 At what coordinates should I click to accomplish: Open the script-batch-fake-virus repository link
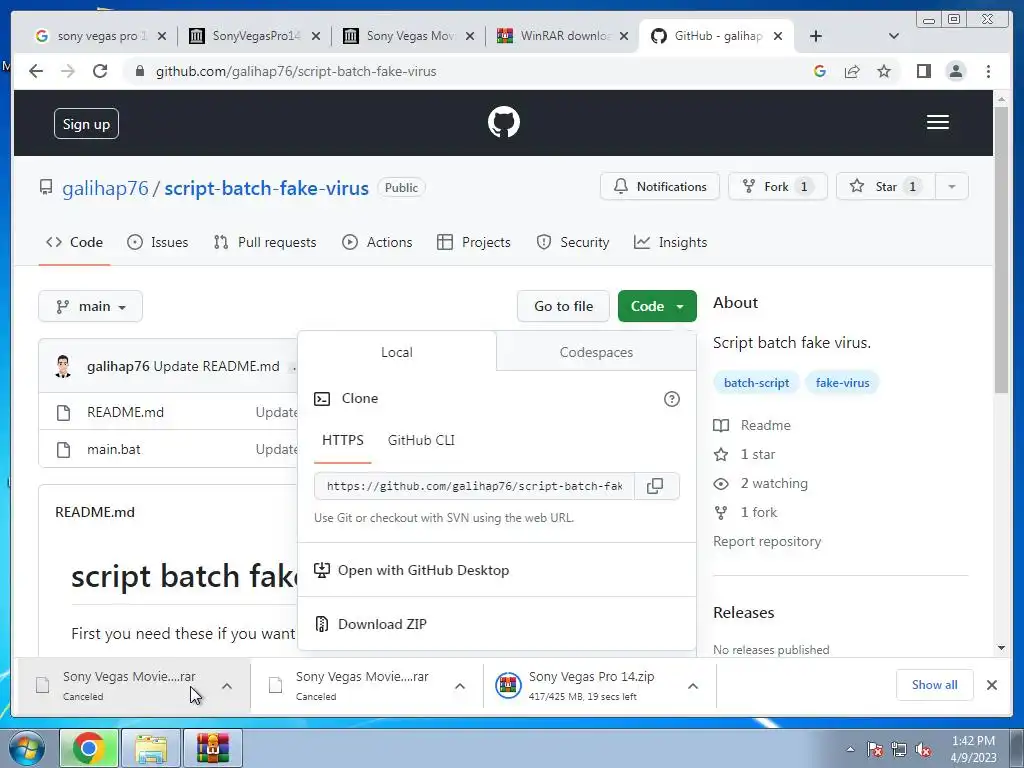(x=266, y=188)
